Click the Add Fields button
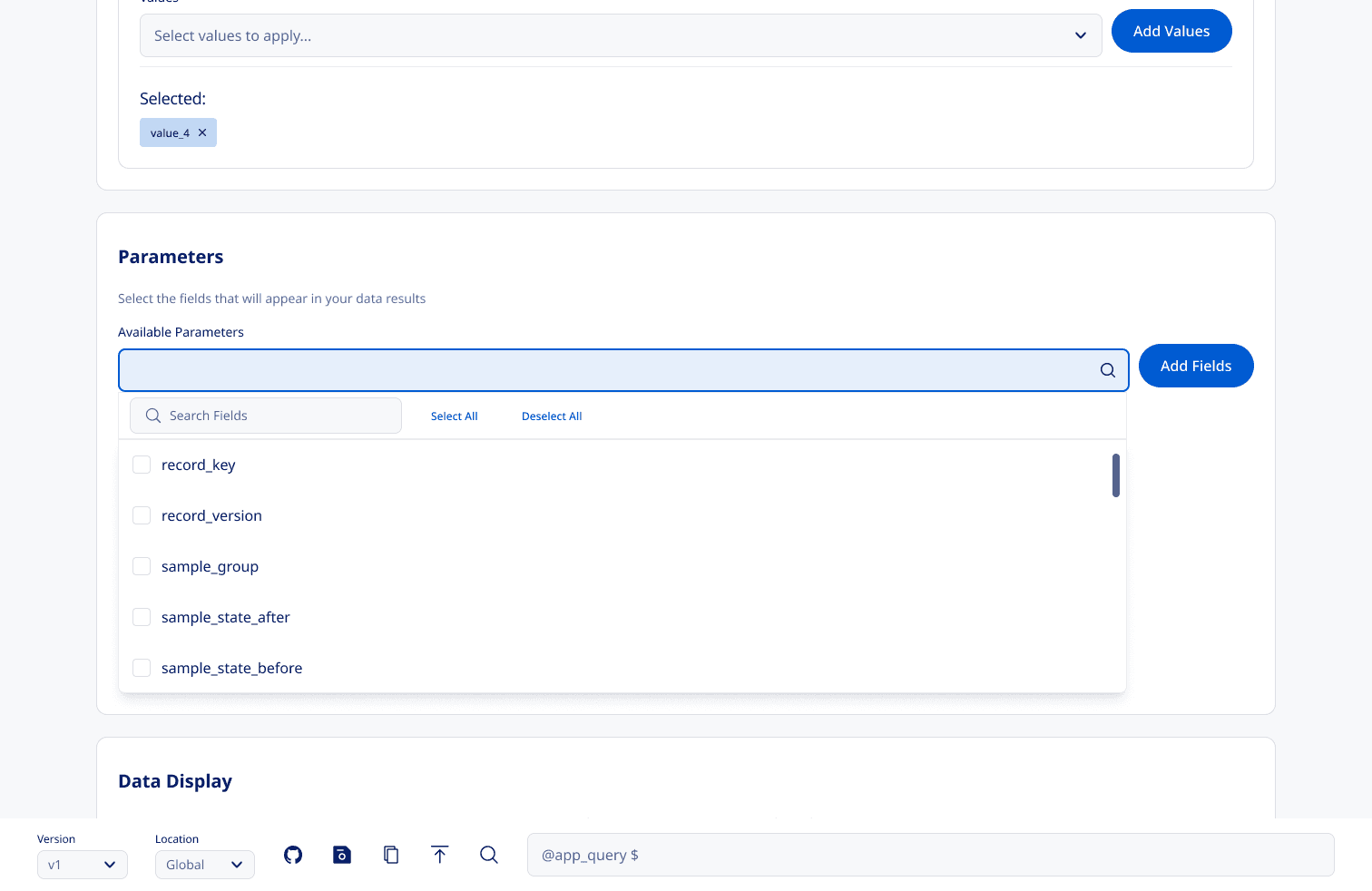Viewport: 1372px width, 891px height. pyautogui.click(x=1196, y=366)
